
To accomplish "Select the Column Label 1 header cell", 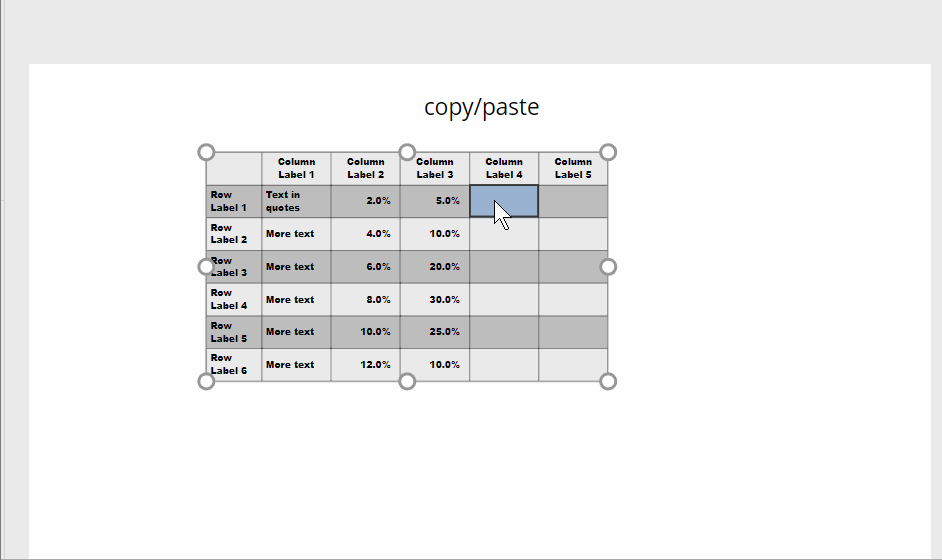I will point(296,168).
